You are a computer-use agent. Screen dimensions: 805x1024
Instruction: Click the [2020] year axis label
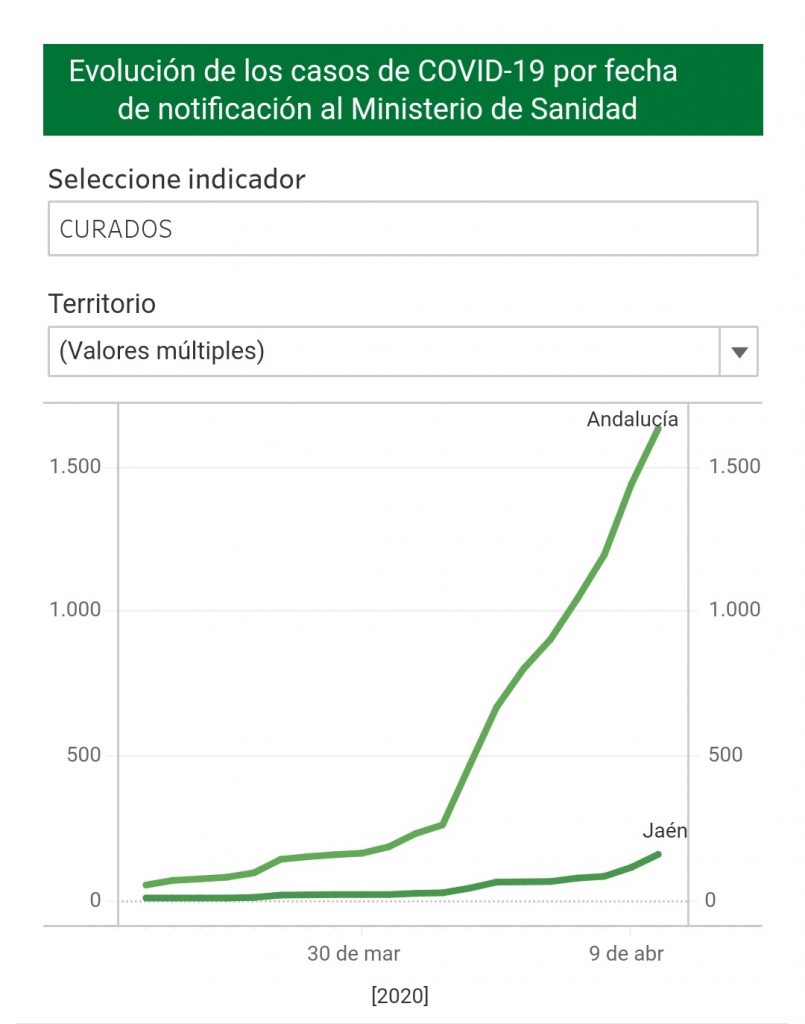click(399, 996)
